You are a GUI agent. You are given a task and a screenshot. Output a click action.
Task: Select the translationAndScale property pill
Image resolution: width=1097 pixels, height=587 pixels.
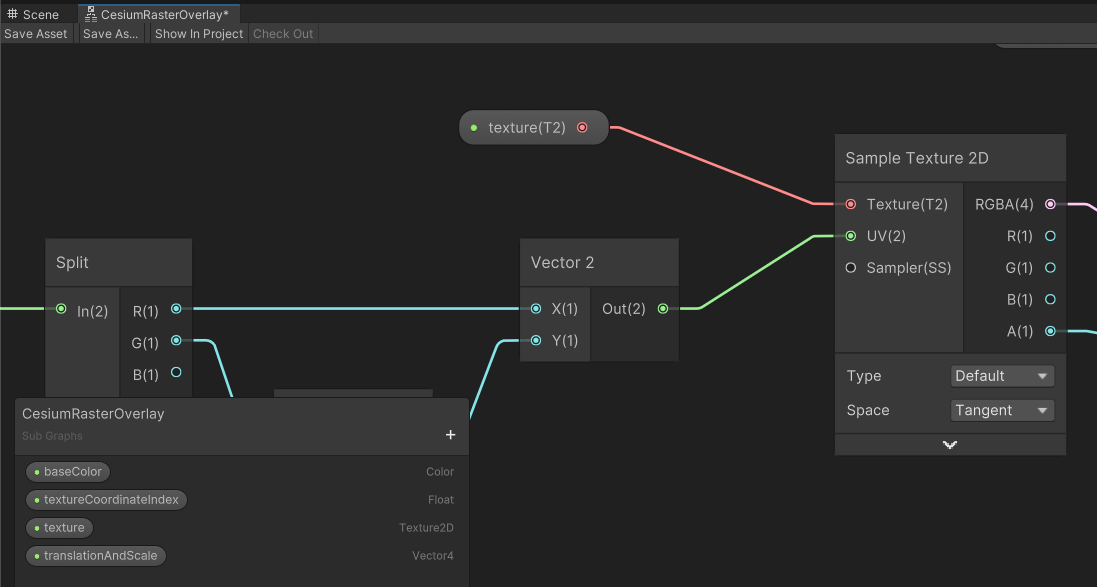[x=96, y=556]
